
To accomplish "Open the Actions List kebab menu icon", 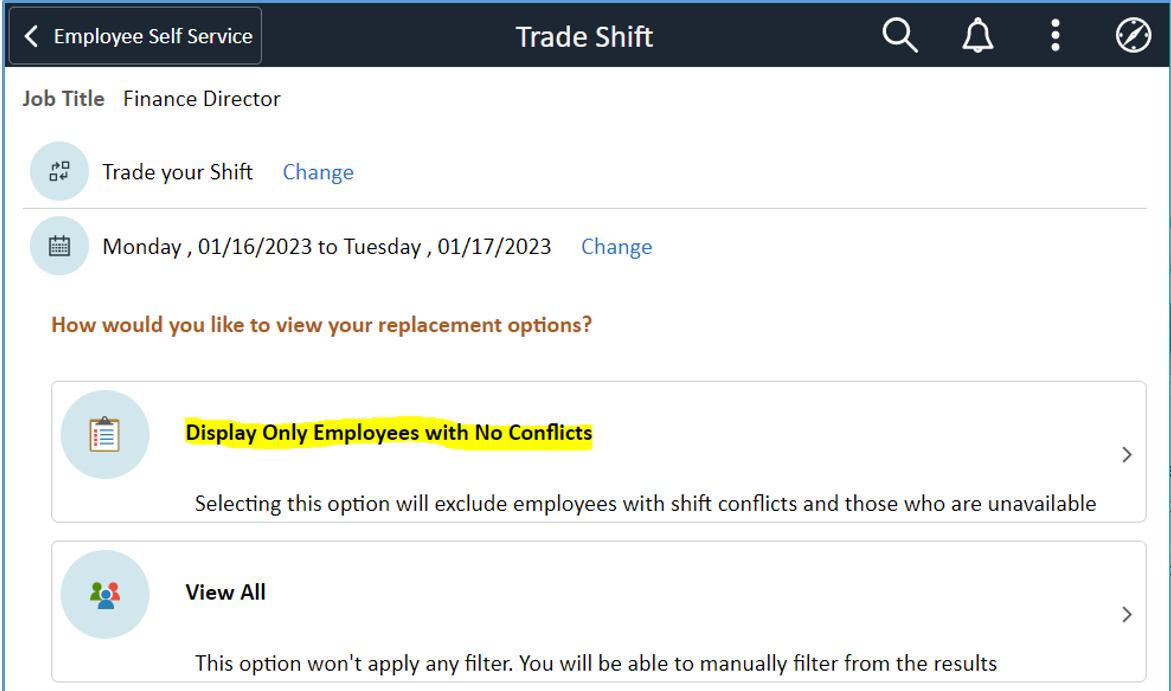I will pos(1054,35).
